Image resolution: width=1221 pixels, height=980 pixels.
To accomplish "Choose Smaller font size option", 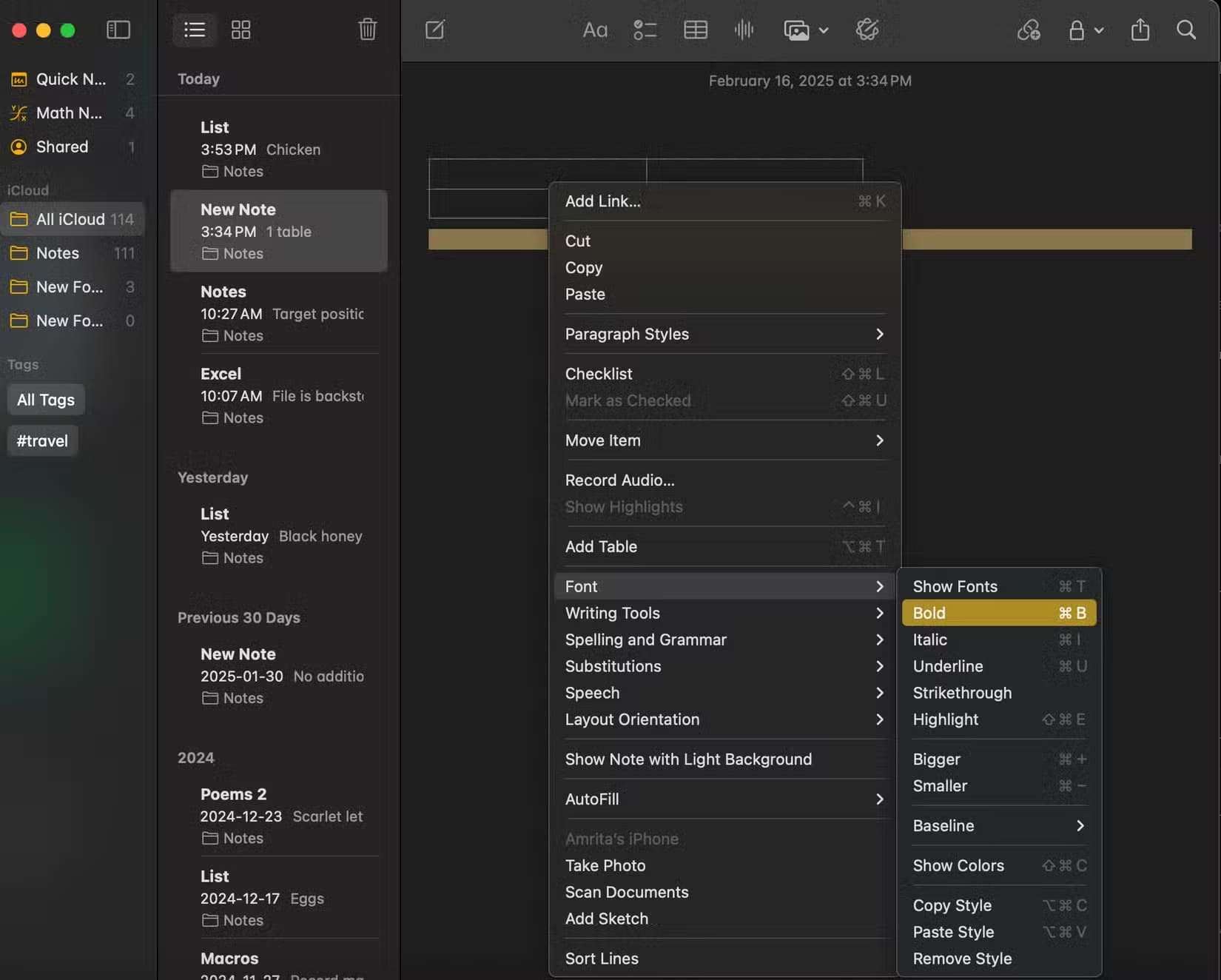I will coord(999,786).
